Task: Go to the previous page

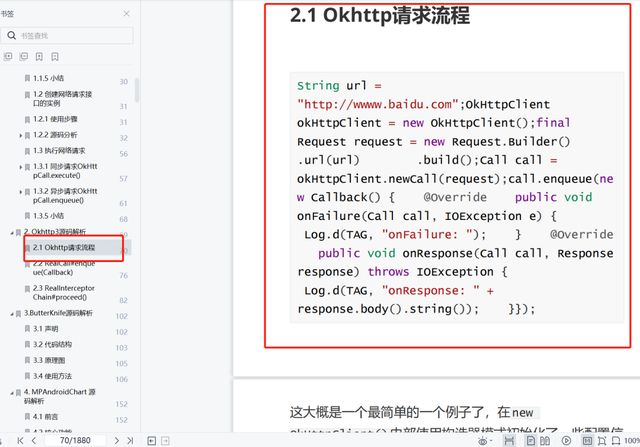Action: (x=34, y=440)
